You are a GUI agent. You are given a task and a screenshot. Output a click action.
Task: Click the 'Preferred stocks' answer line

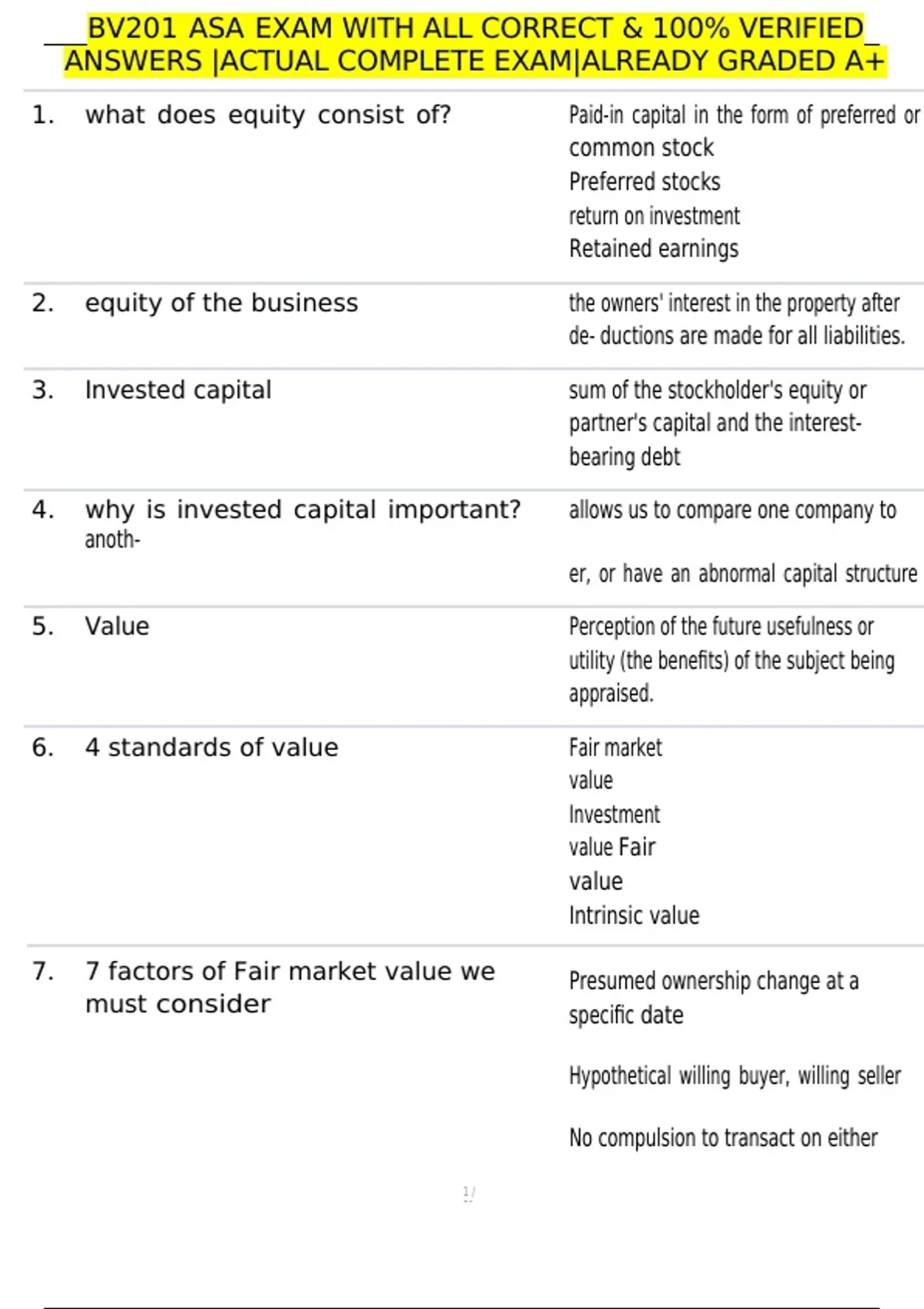644,182
